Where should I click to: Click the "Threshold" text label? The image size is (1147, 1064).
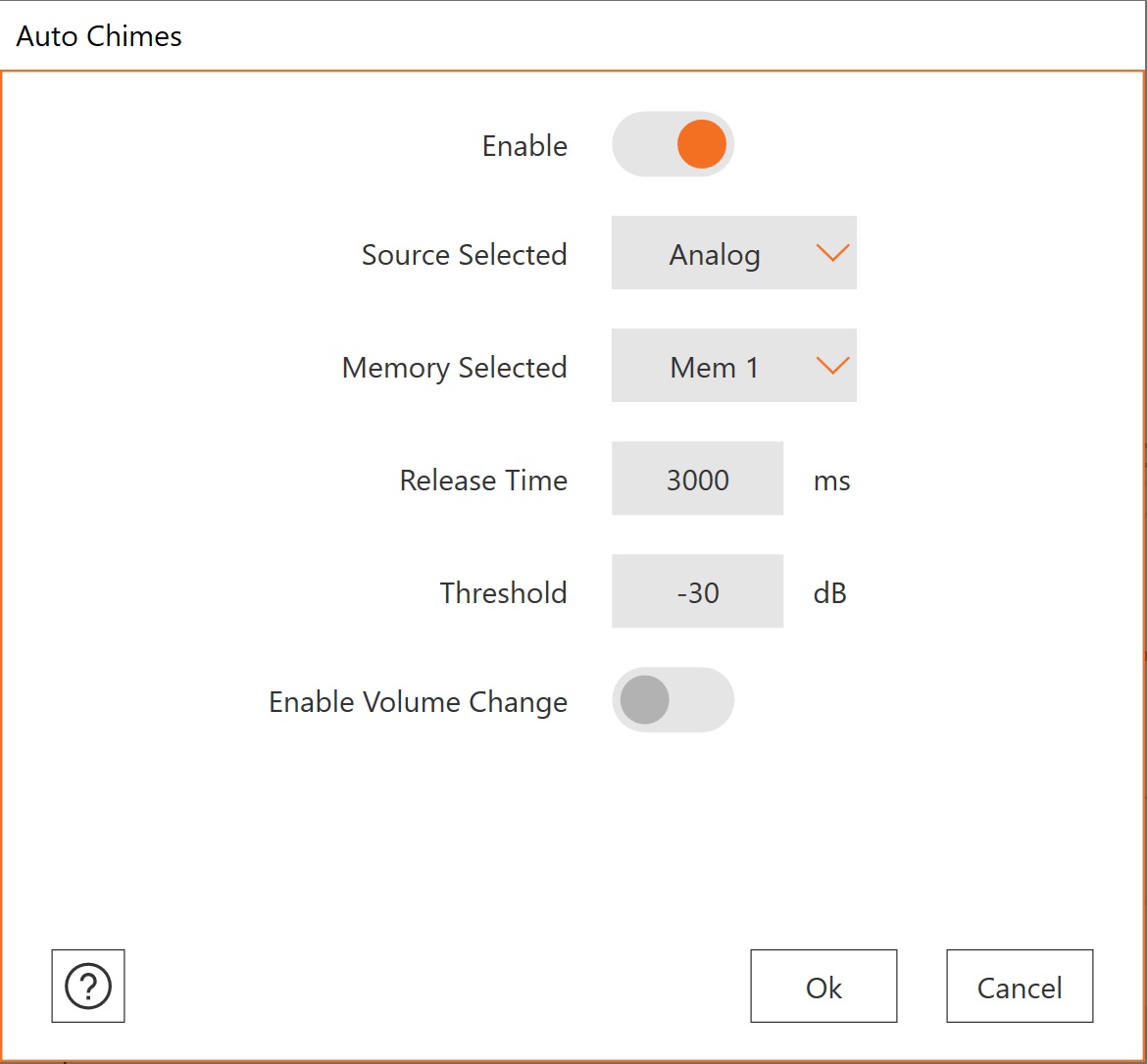coord(503,593)
